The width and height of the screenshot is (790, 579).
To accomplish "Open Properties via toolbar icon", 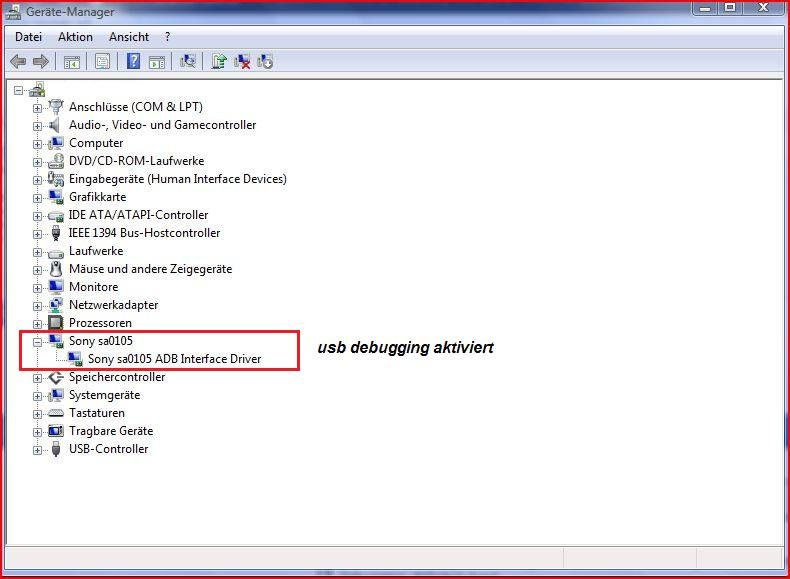I will point(102,62).
